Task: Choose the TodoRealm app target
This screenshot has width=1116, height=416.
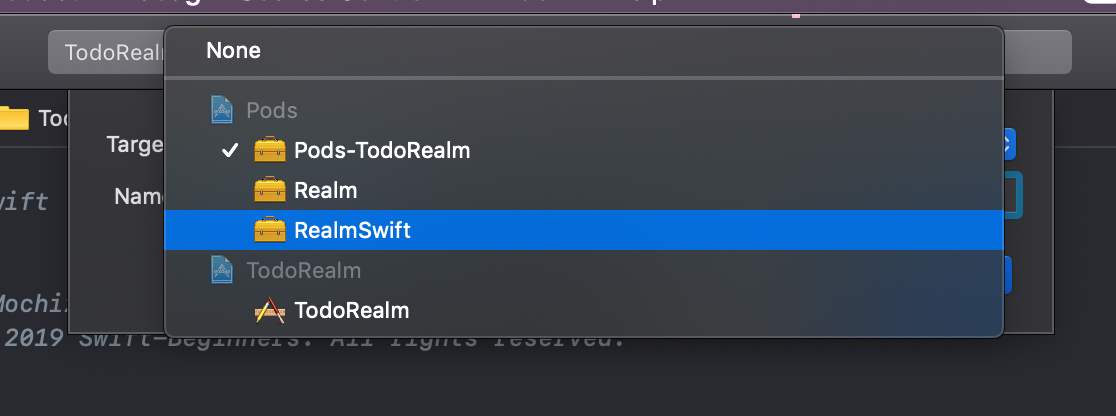Action: point(584,311)
